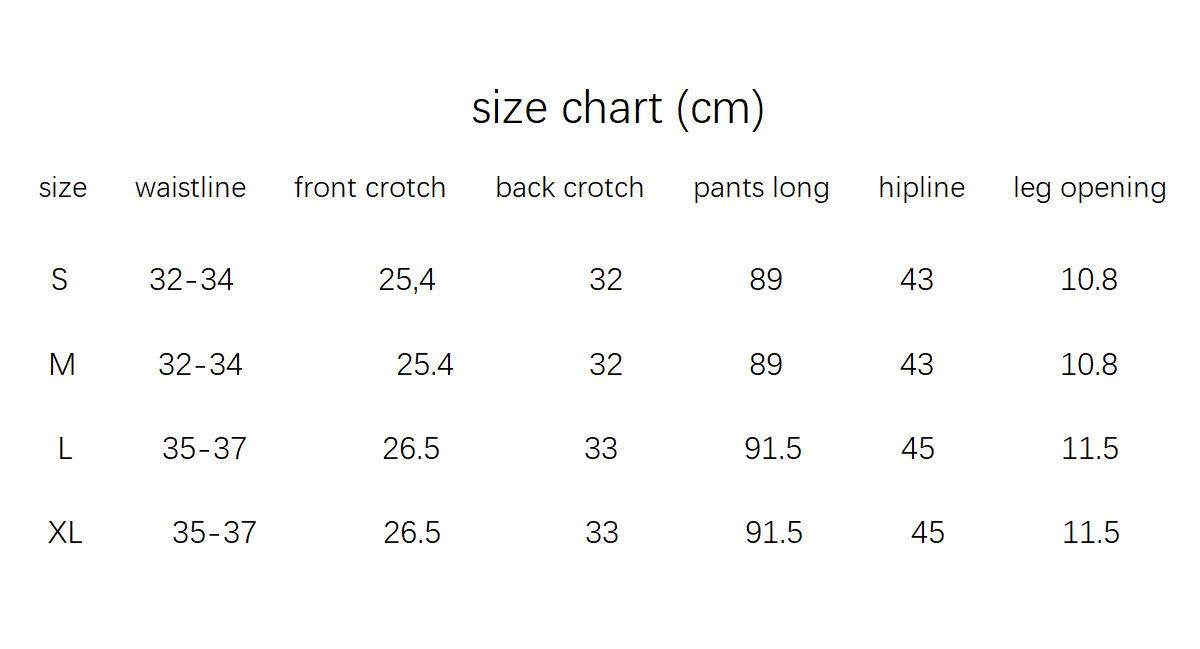1200x649 pixels.
Task: Click the 'hipline' column header
Action: click(x=921, y=188)
